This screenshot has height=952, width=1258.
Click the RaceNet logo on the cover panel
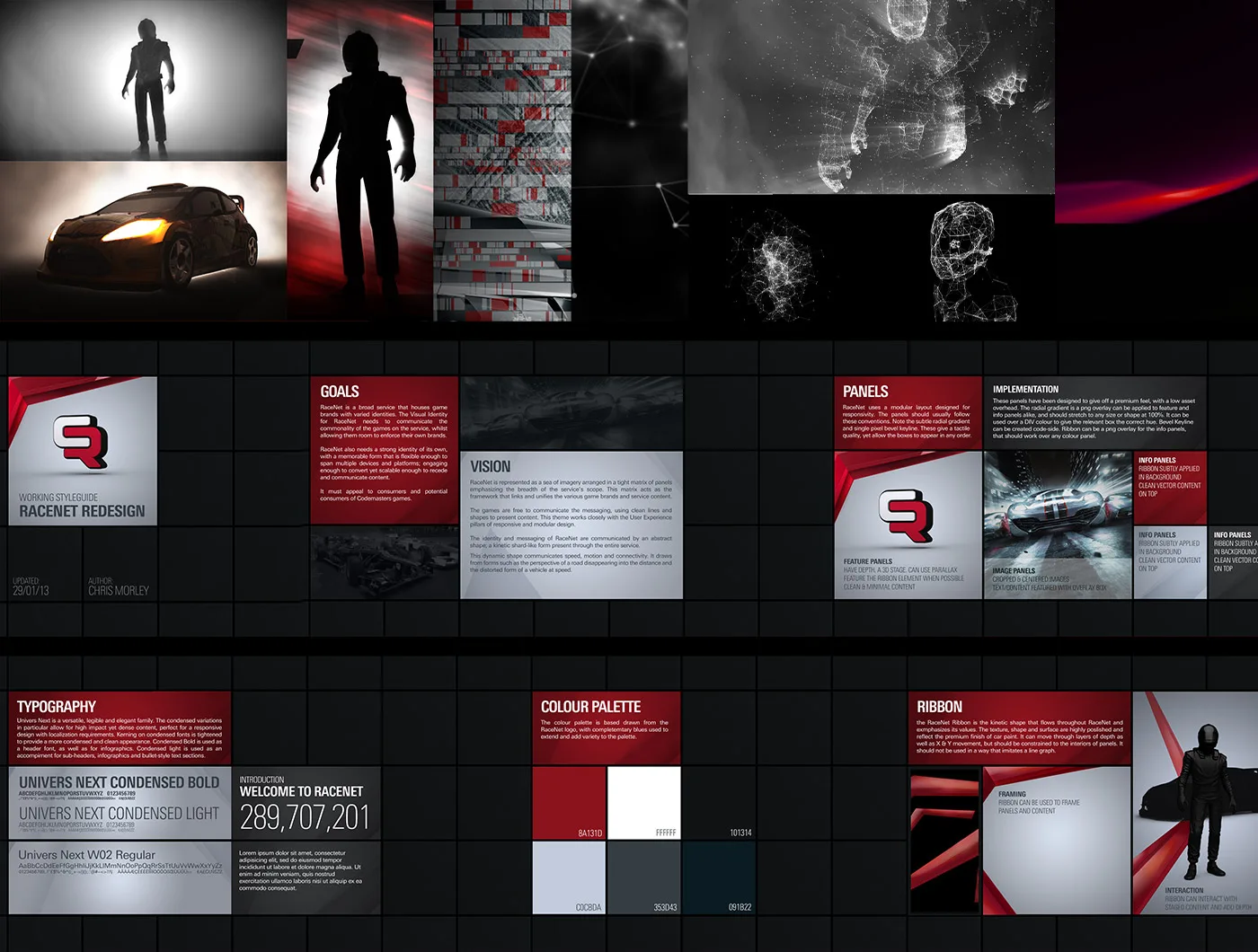[x=80, y=441]
